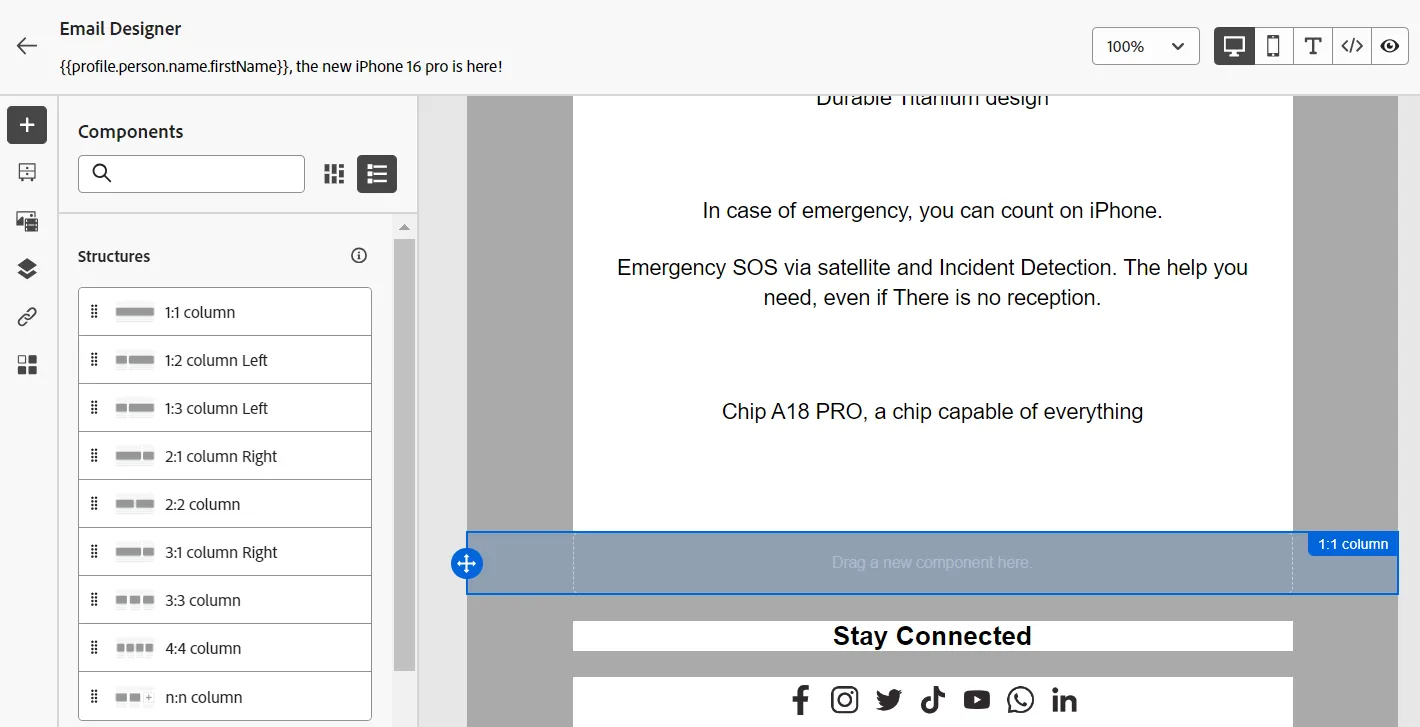Click the 'In case of emergency' sentence
Screen dimensions: 1420x727
tap(932, 211)
